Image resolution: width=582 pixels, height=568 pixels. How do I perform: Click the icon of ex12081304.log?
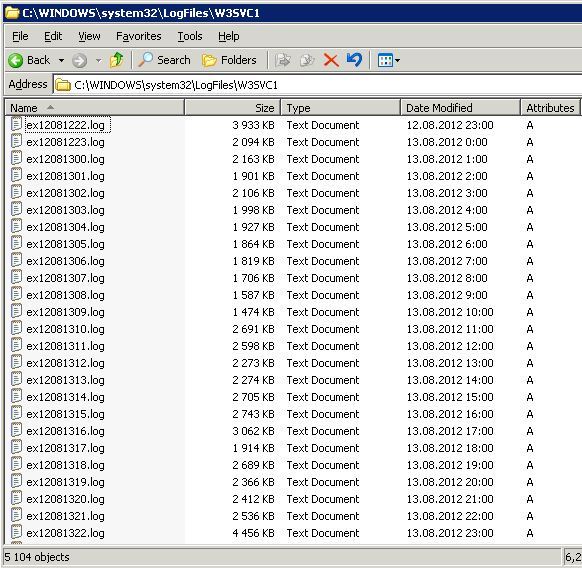16,226
